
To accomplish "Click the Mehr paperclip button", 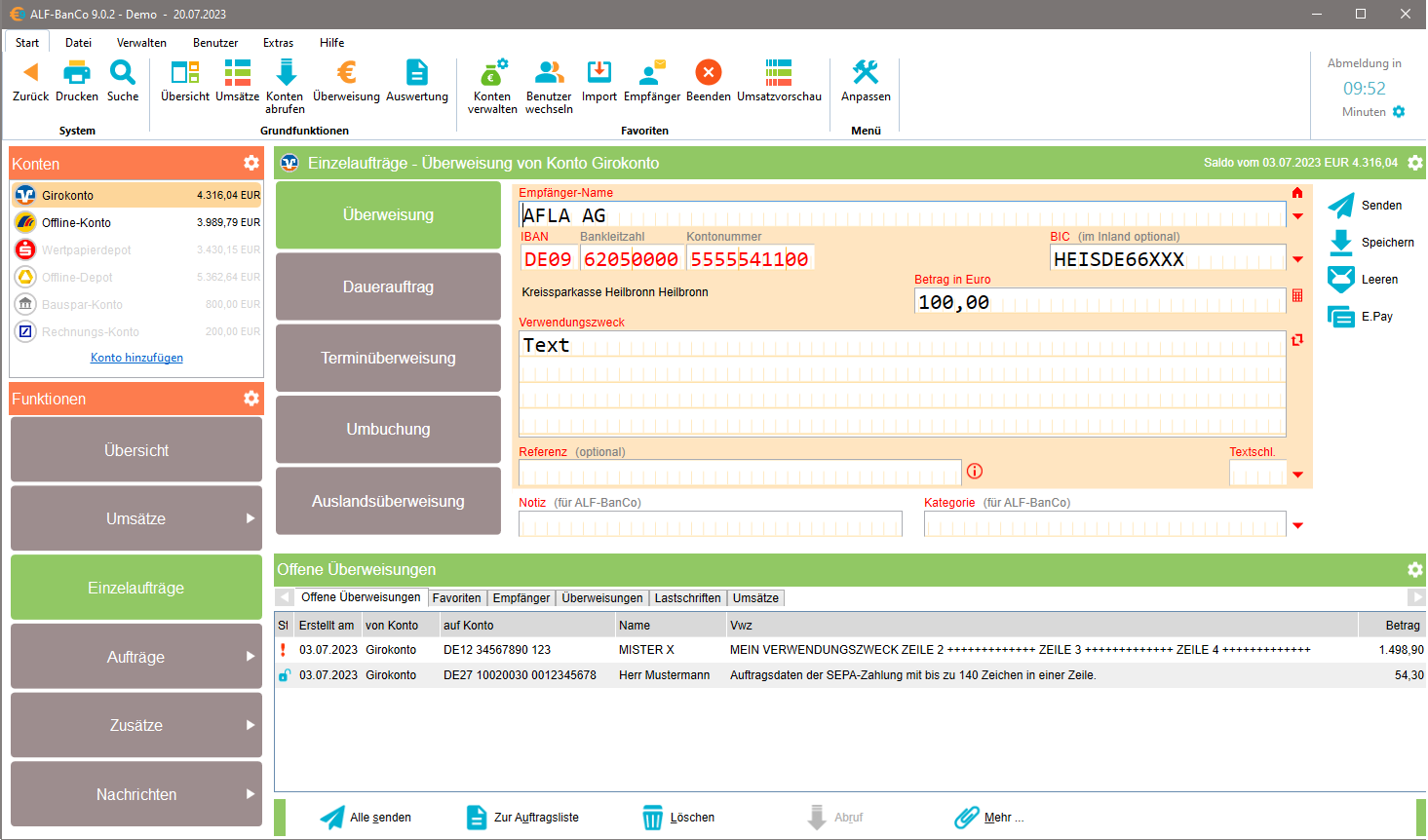I will 989,818.
